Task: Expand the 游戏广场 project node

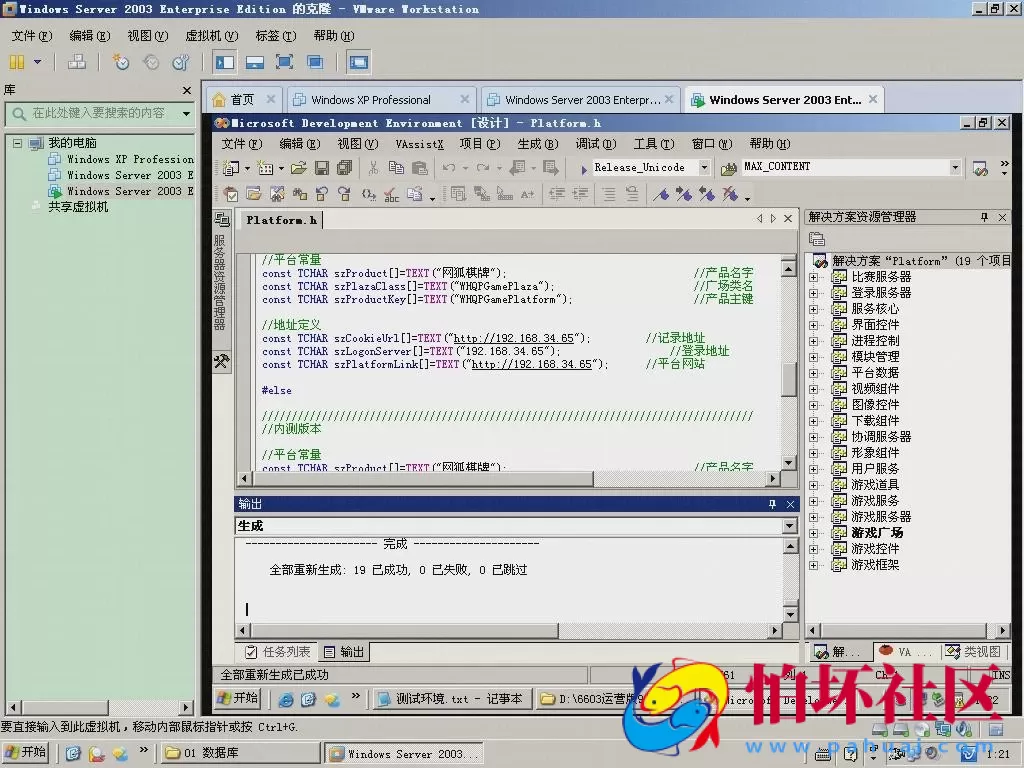Action: point(813,533)
